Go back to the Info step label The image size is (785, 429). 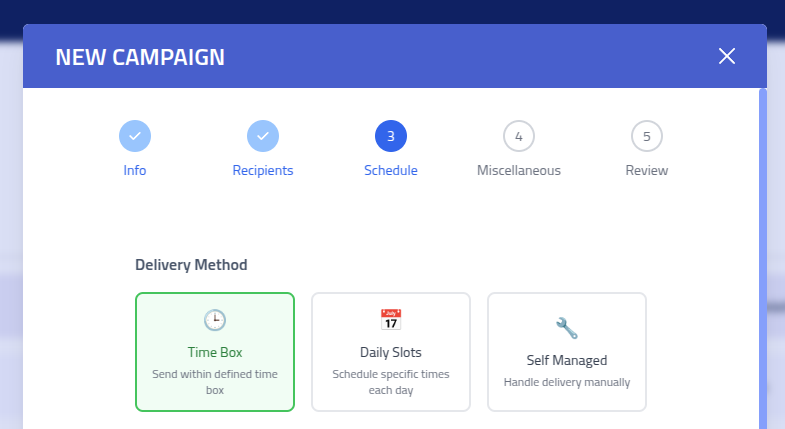tap(135, 170)
